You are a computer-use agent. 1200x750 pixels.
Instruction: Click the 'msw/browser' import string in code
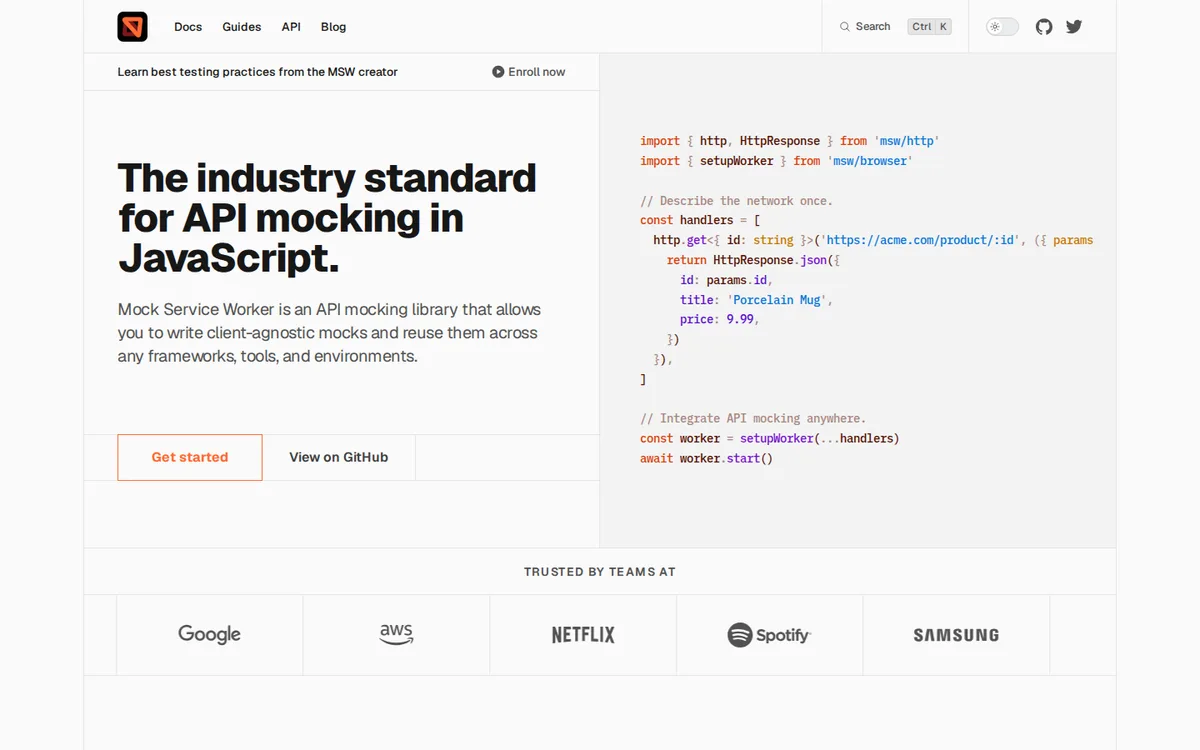(870, 161)
